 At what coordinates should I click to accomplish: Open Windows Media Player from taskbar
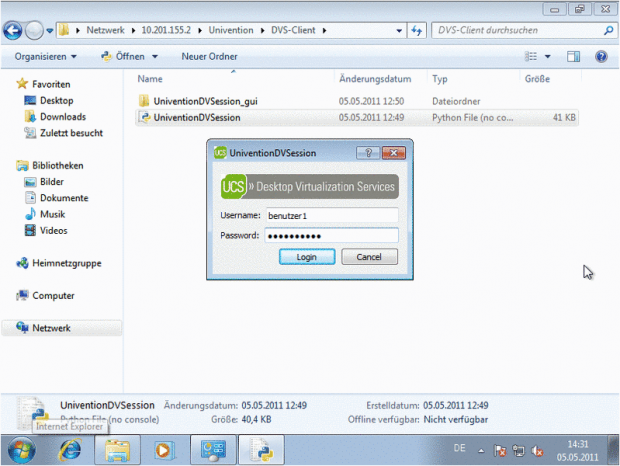[164, 450]
